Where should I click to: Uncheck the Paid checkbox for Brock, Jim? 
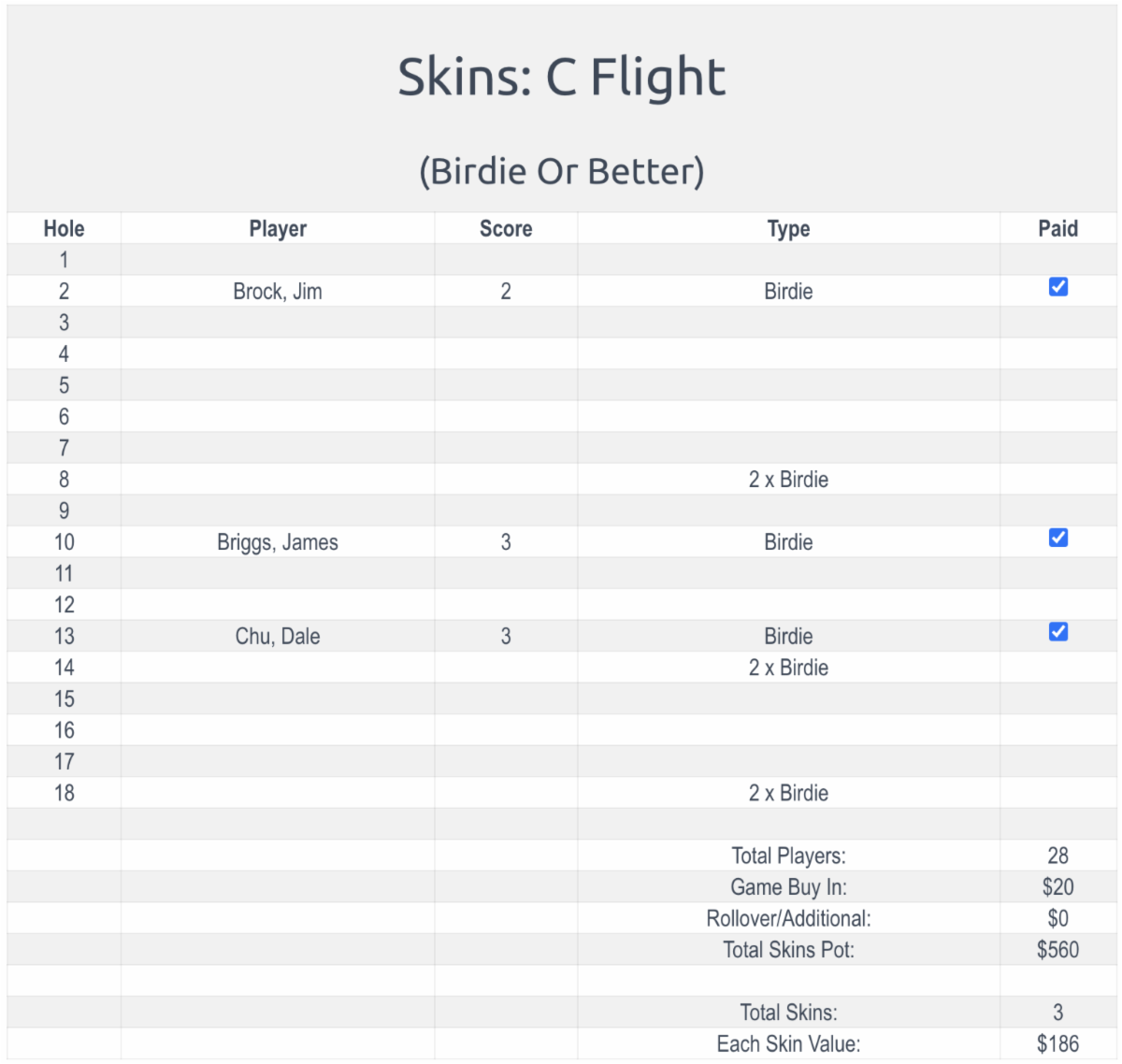1057,287
